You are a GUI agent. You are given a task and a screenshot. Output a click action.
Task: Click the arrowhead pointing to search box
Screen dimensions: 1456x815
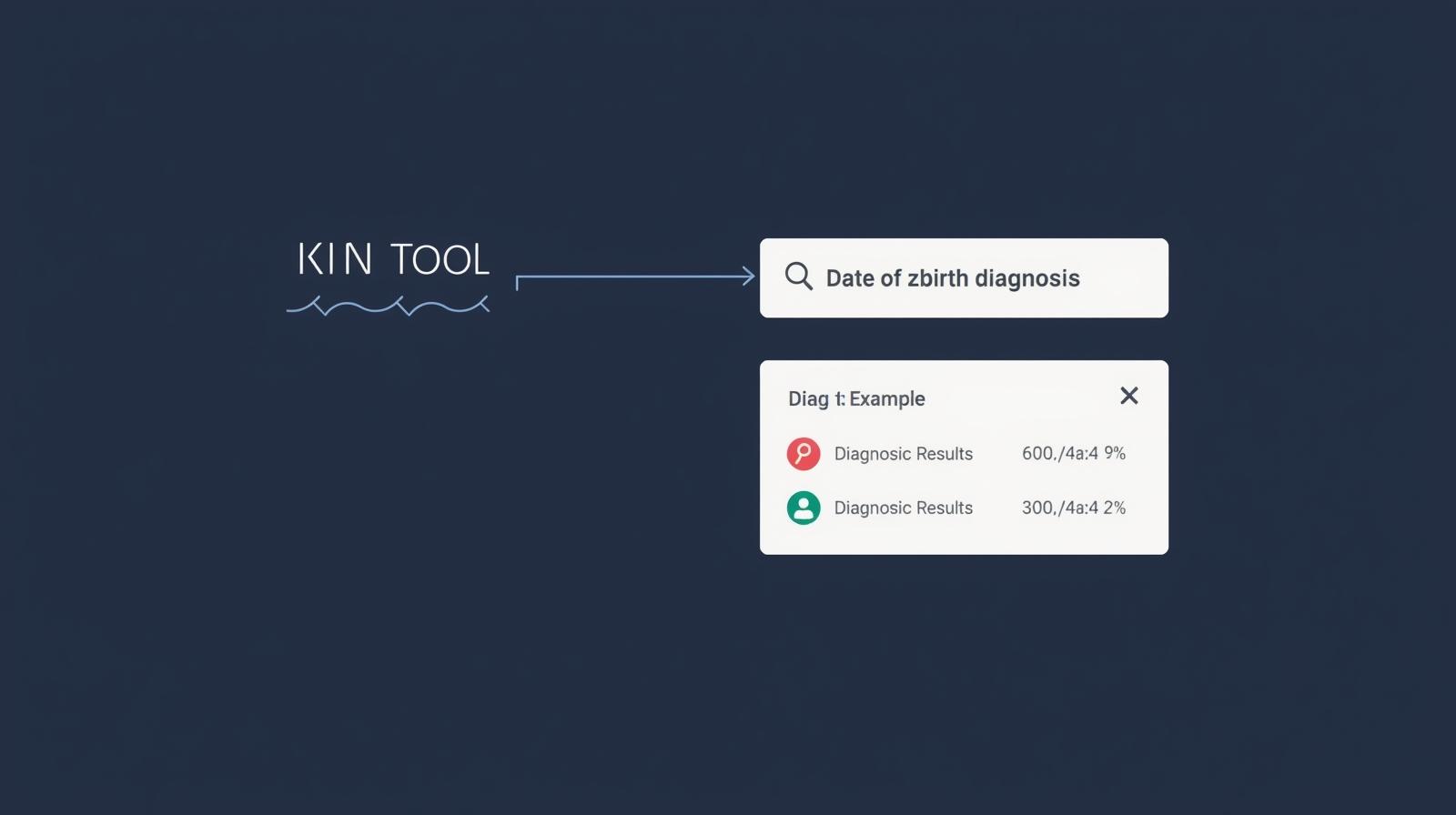[748, 276]
